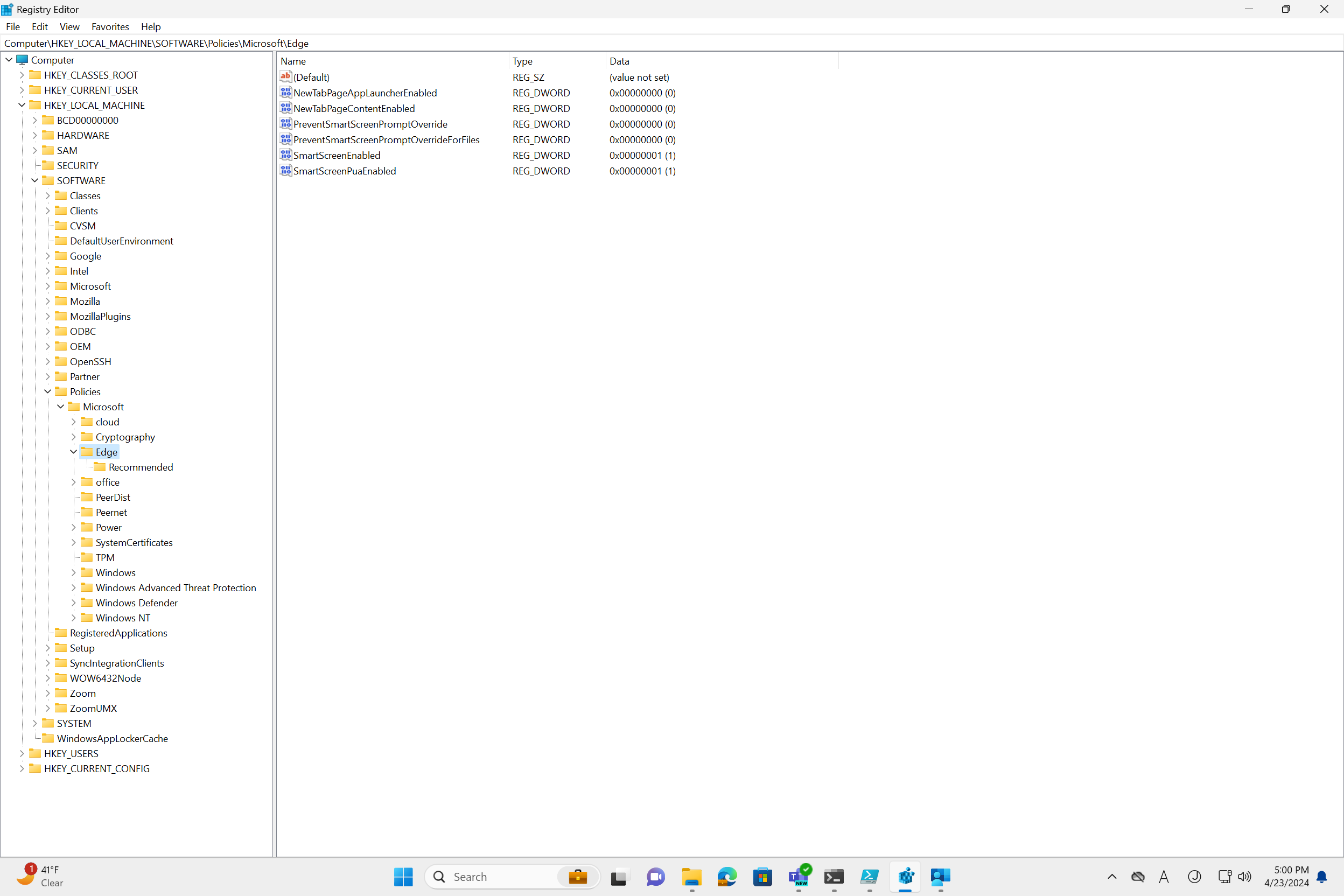The height and width of the screenshot is (896, 1344).
Task: Open Microsoft Edge from the taskbar
Action: click(x=726, y=877)
